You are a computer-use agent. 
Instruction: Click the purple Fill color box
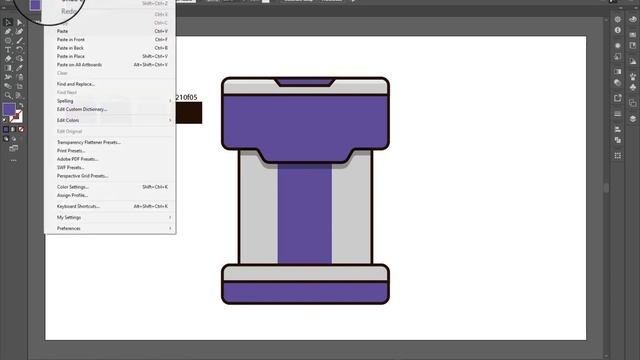(9, 109)
